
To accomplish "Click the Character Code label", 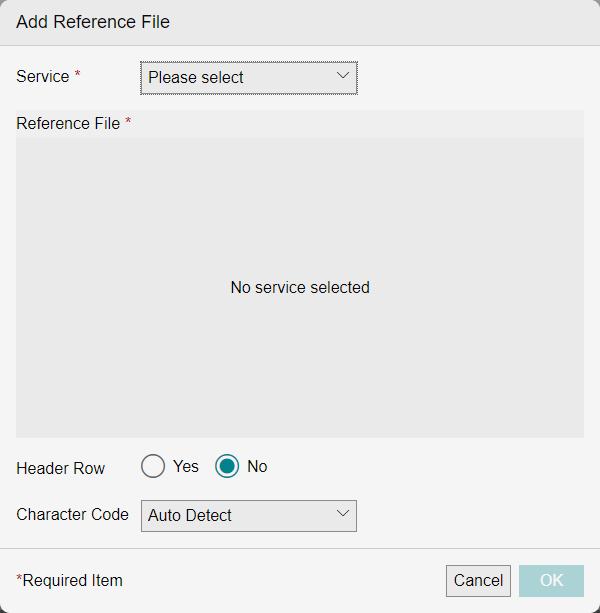I will [72, 514].
